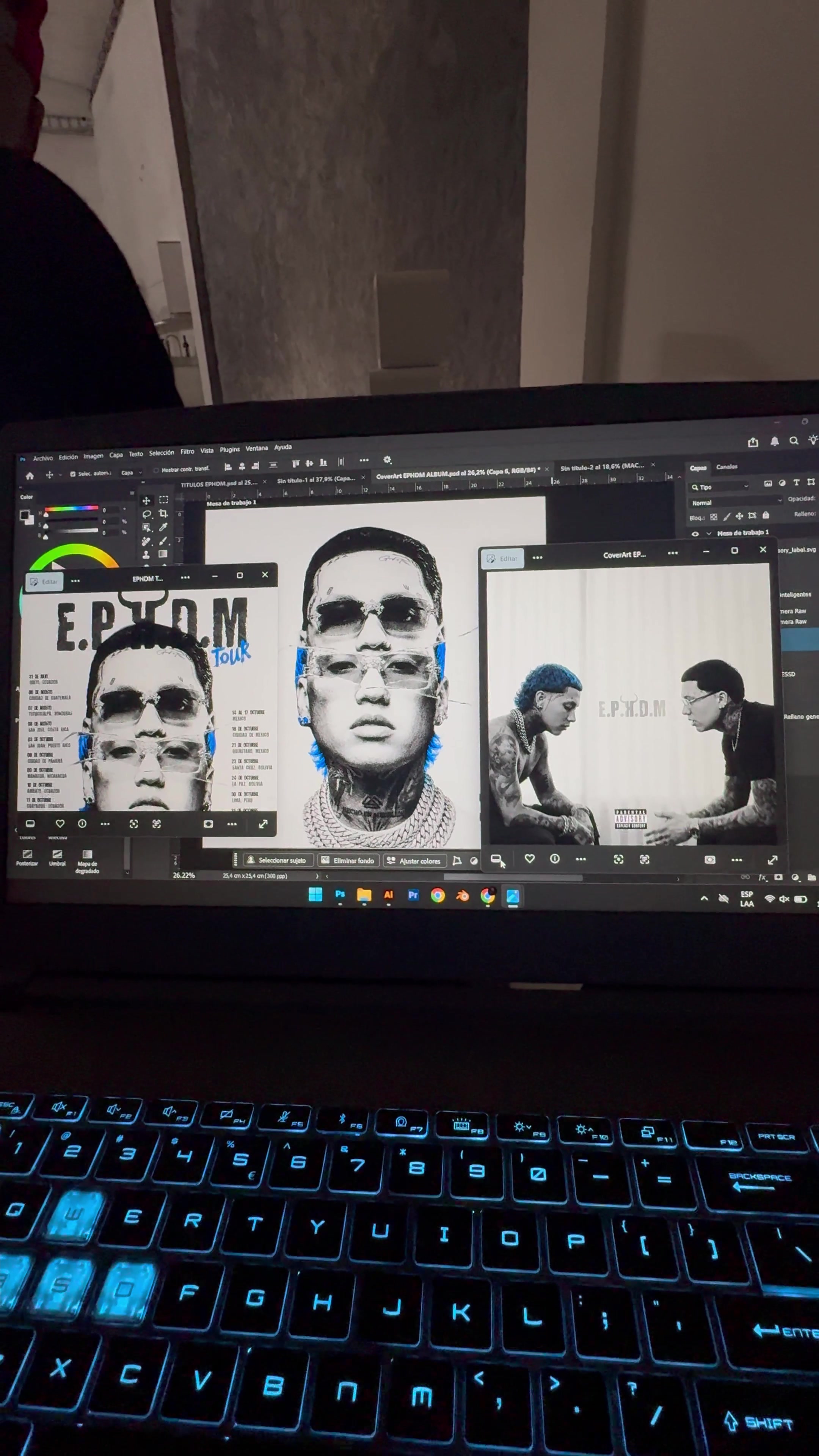The image size is (819, 1456).
Task: Click Editar in the CoverArt photo window
Action: pyautogui.click(x=502, y=559)
